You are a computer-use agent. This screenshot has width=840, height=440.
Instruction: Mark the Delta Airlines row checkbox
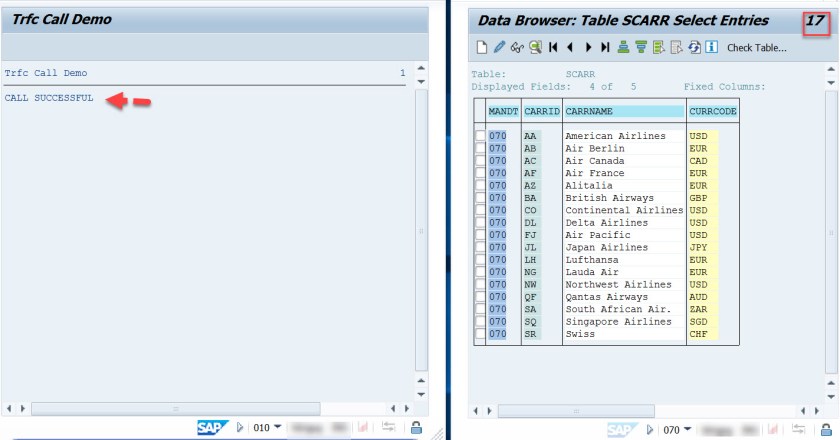pyautogui.click(x=480, y=222)
